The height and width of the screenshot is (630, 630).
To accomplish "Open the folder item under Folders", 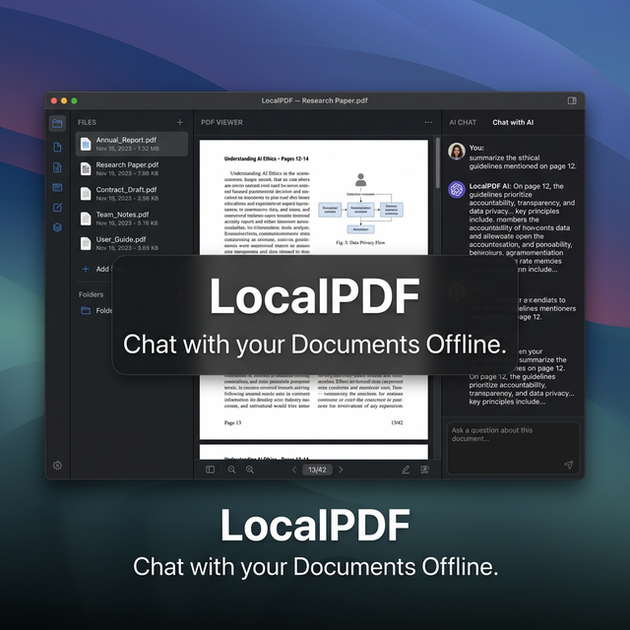I will [96, 311].
